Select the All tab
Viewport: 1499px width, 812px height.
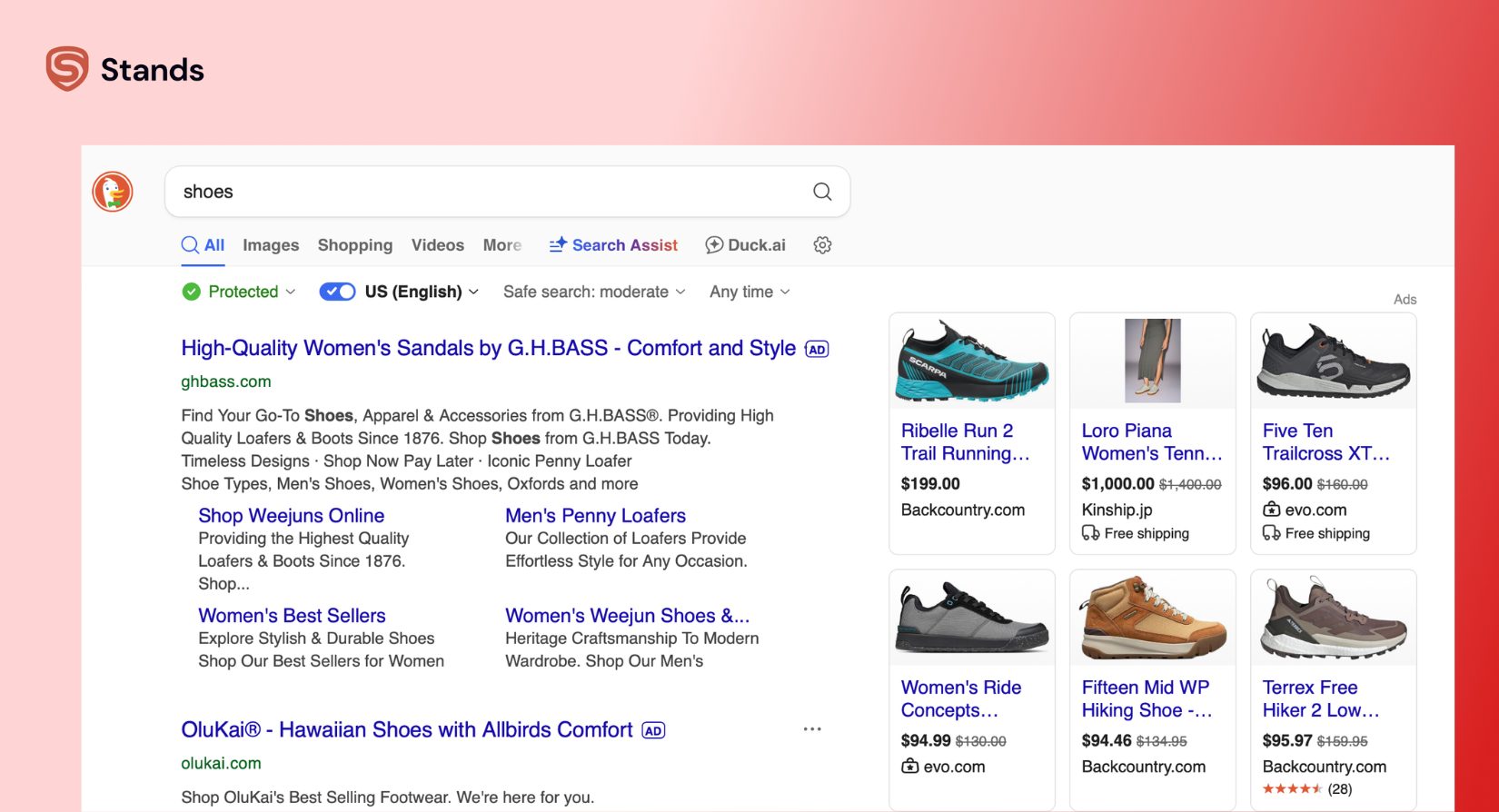click(203, 245)
